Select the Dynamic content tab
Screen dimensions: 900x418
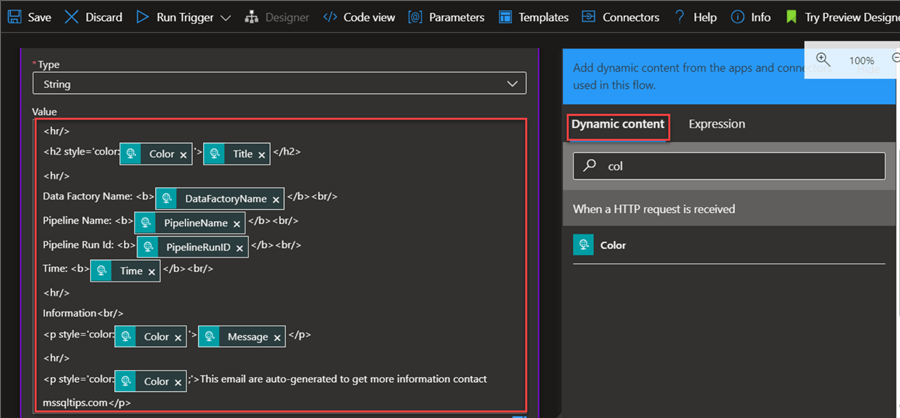point(617,124)
